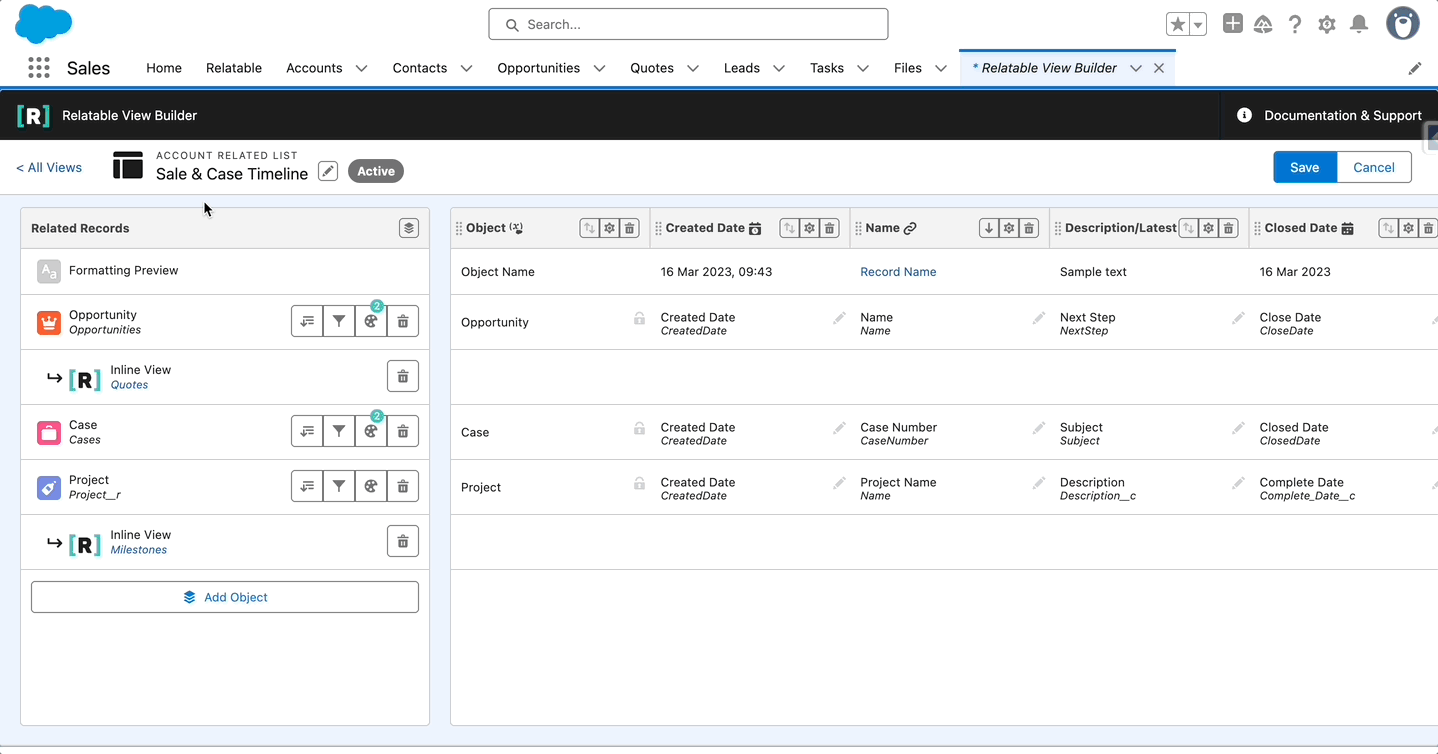Click descending sort arrow on Name column
Screen dimensions: 1438x754
[989, 228]
